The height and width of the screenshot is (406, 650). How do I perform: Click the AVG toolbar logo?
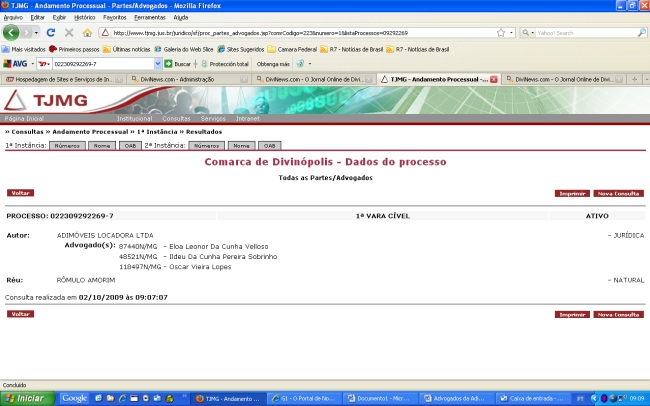click(15, 64)
